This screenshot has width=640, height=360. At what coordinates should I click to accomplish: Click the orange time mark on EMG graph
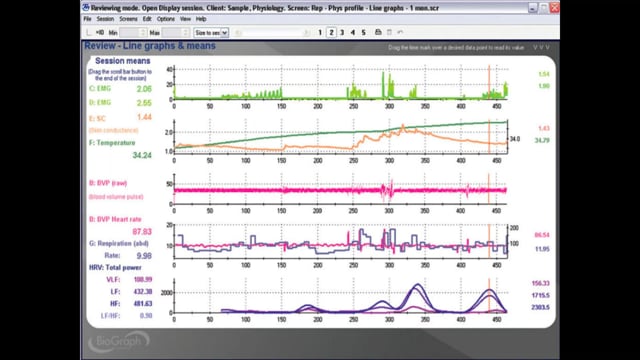(x=489, y=83)
